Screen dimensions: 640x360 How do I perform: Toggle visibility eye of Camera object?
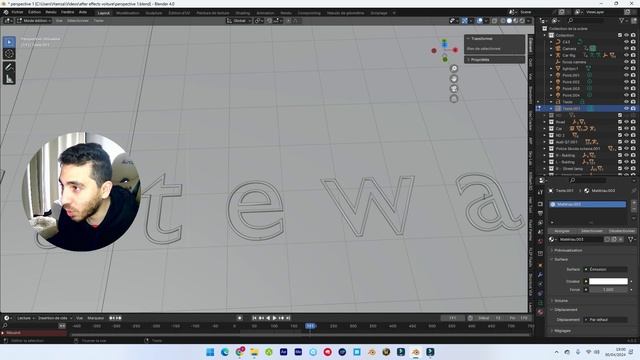[x=626, y=49]
